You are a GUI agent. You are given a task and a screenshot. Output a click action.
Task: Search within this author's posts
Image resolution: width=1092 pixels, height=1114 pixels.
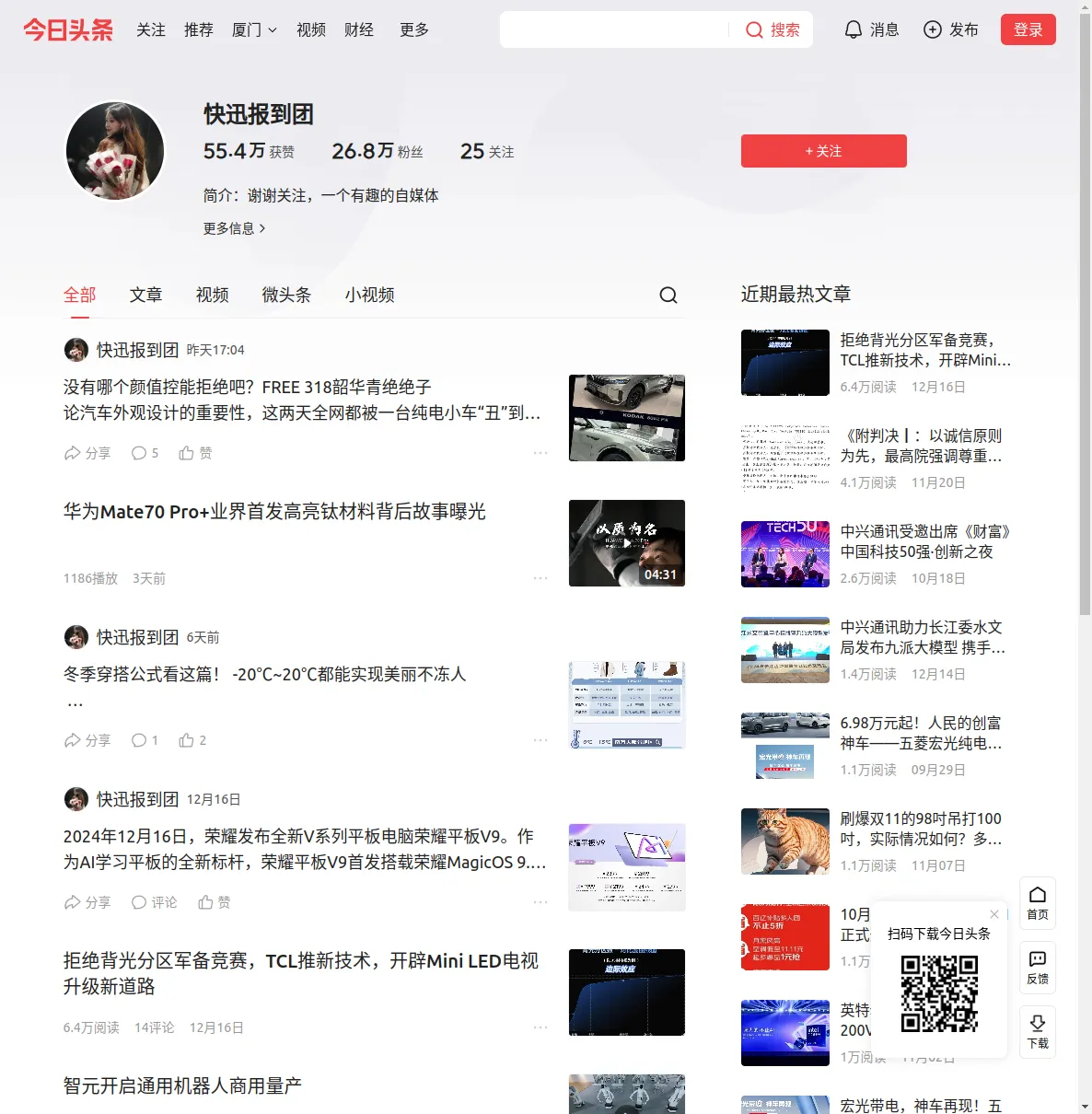coord(668,295)
